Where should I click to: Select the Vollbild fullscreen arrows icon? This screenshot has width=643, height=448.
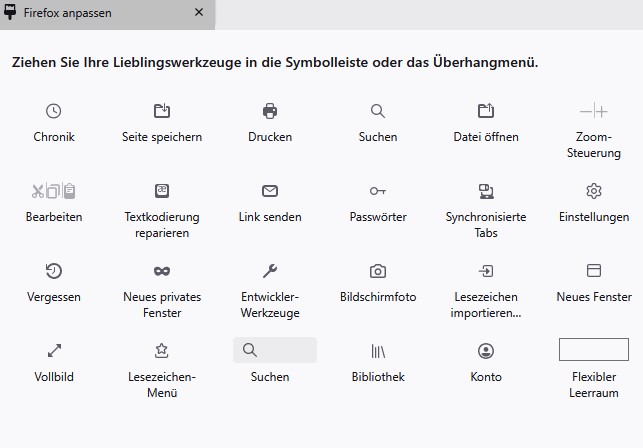coord(54,351)
